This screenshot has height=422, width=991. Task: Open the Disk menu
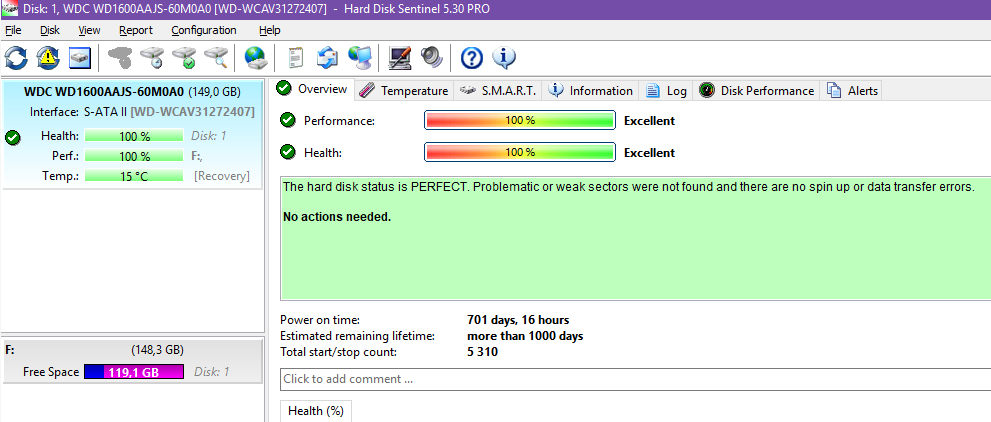[x=50, y=30]
